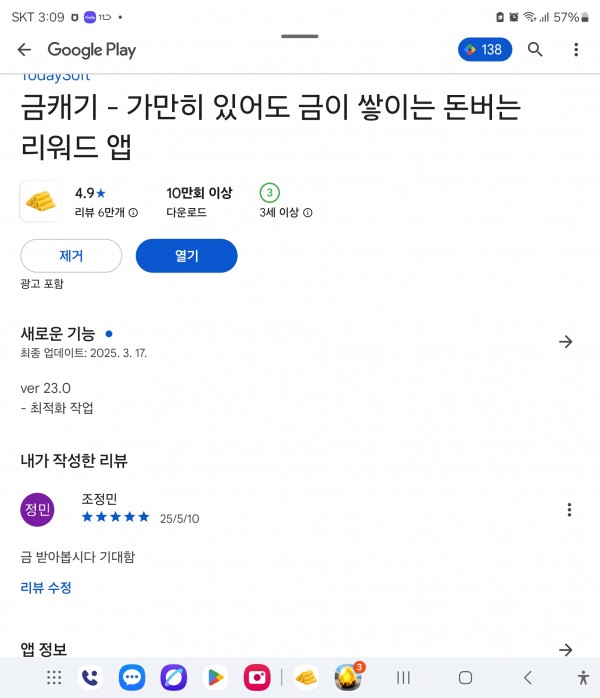
Task: Open the Play Store icon in dock
Action: [215, 678]
